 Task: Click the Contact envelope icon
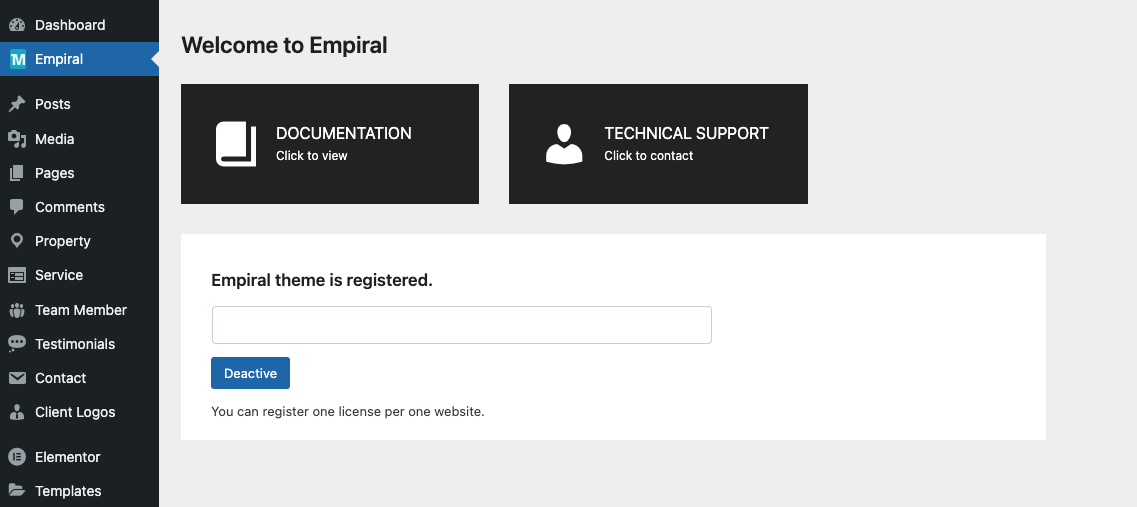coord(17,378)
